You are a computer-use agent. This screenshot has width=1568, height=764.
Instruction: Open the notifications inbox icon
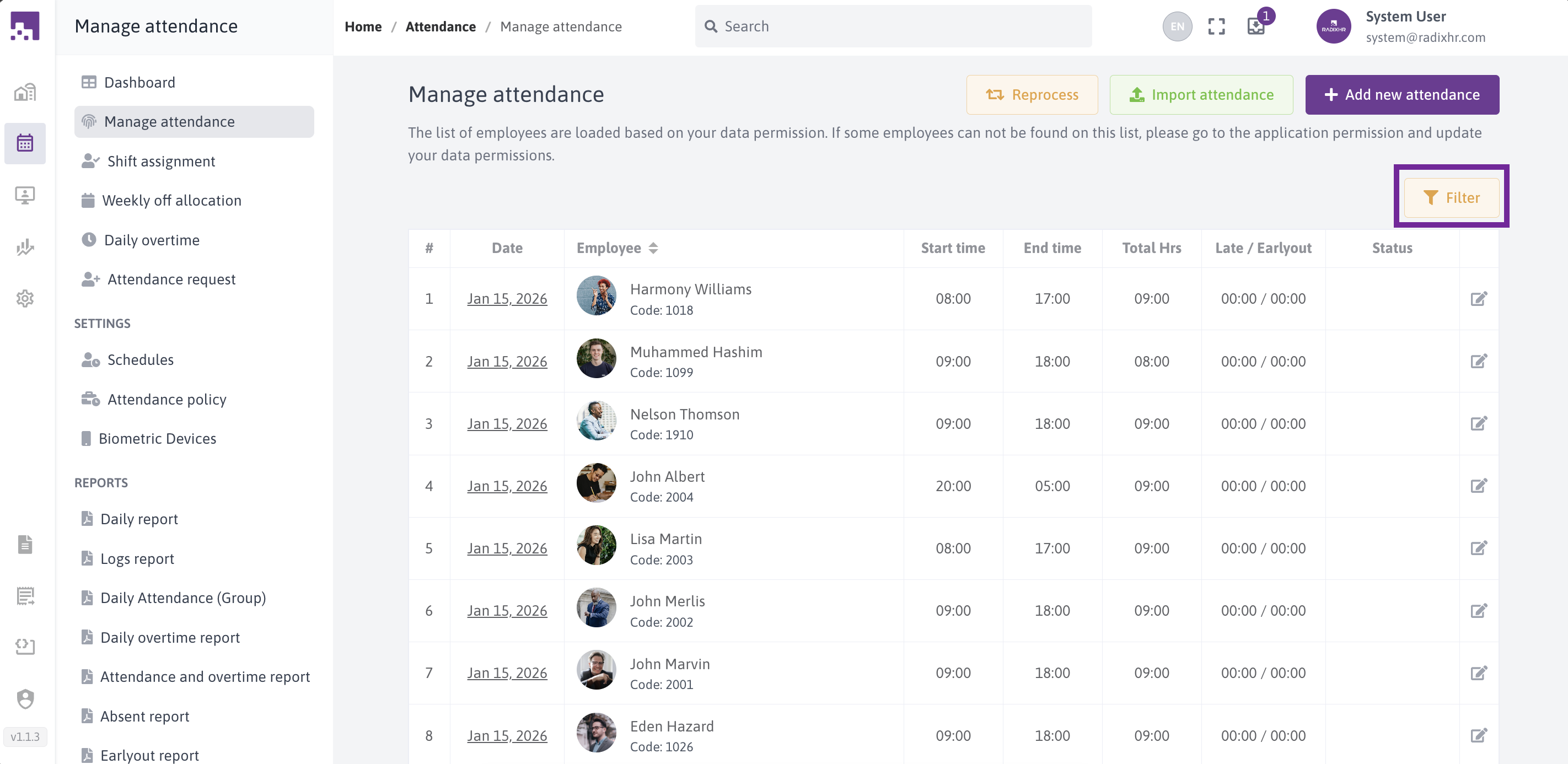[x=1256, y=27]
